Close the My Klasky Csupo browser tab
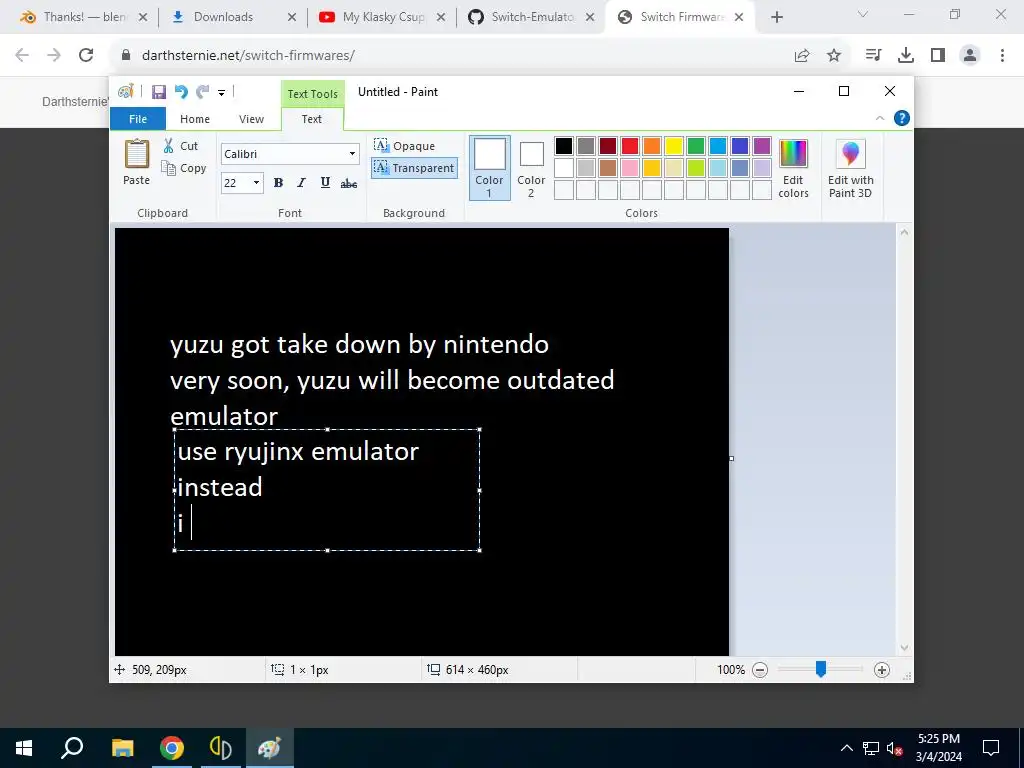This screenshot has height=768, width=1024. pyautogui.click(x=441, y=18)
